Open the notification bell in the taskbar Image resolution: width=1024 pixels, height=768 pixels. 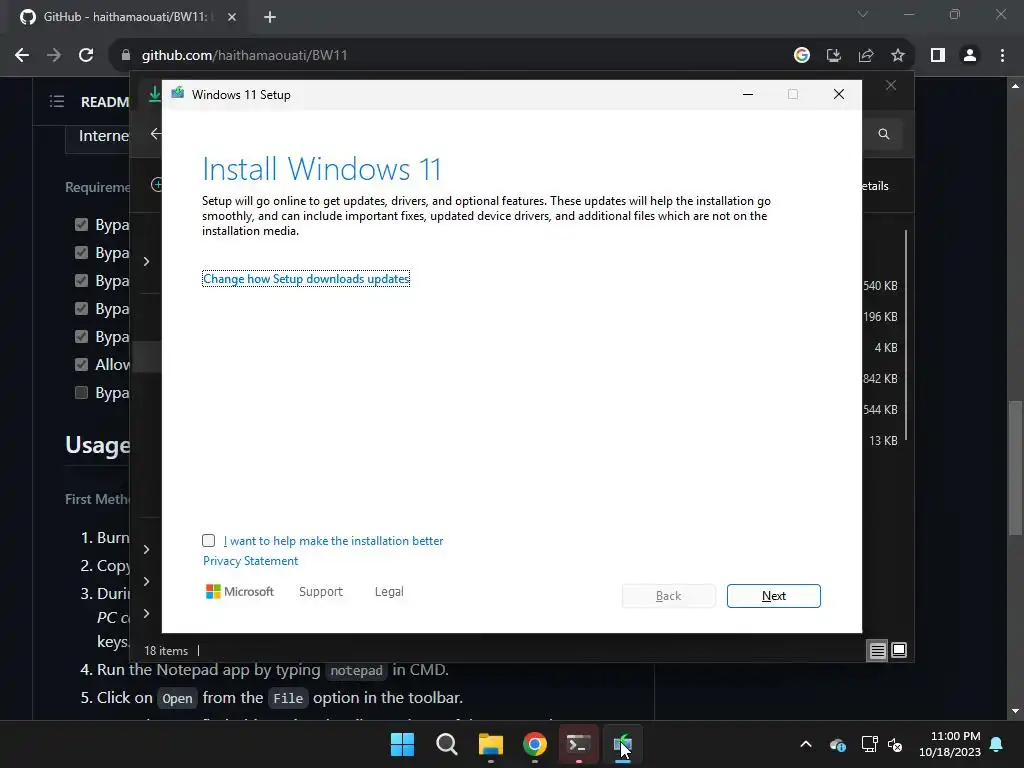tap(997, 744)
